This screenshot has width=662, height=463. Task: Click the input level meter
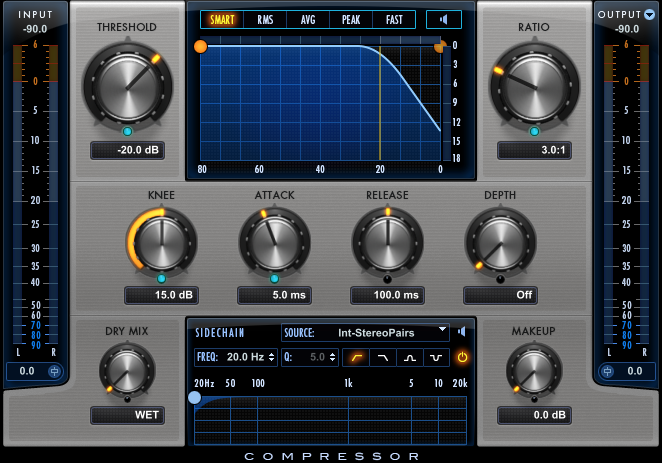(35, 195)
